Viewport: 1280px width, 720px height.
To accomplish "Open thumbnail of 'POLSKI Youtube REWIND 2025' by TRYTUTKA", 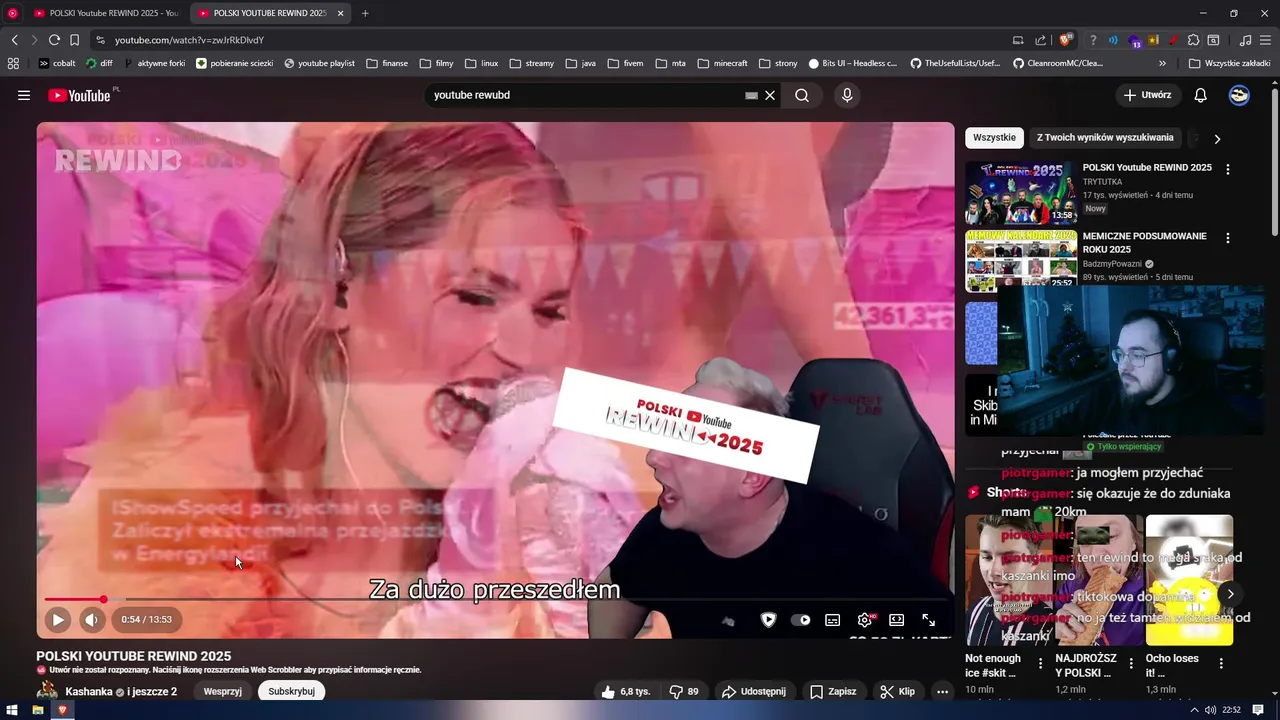I will [x=1020, y=193].
